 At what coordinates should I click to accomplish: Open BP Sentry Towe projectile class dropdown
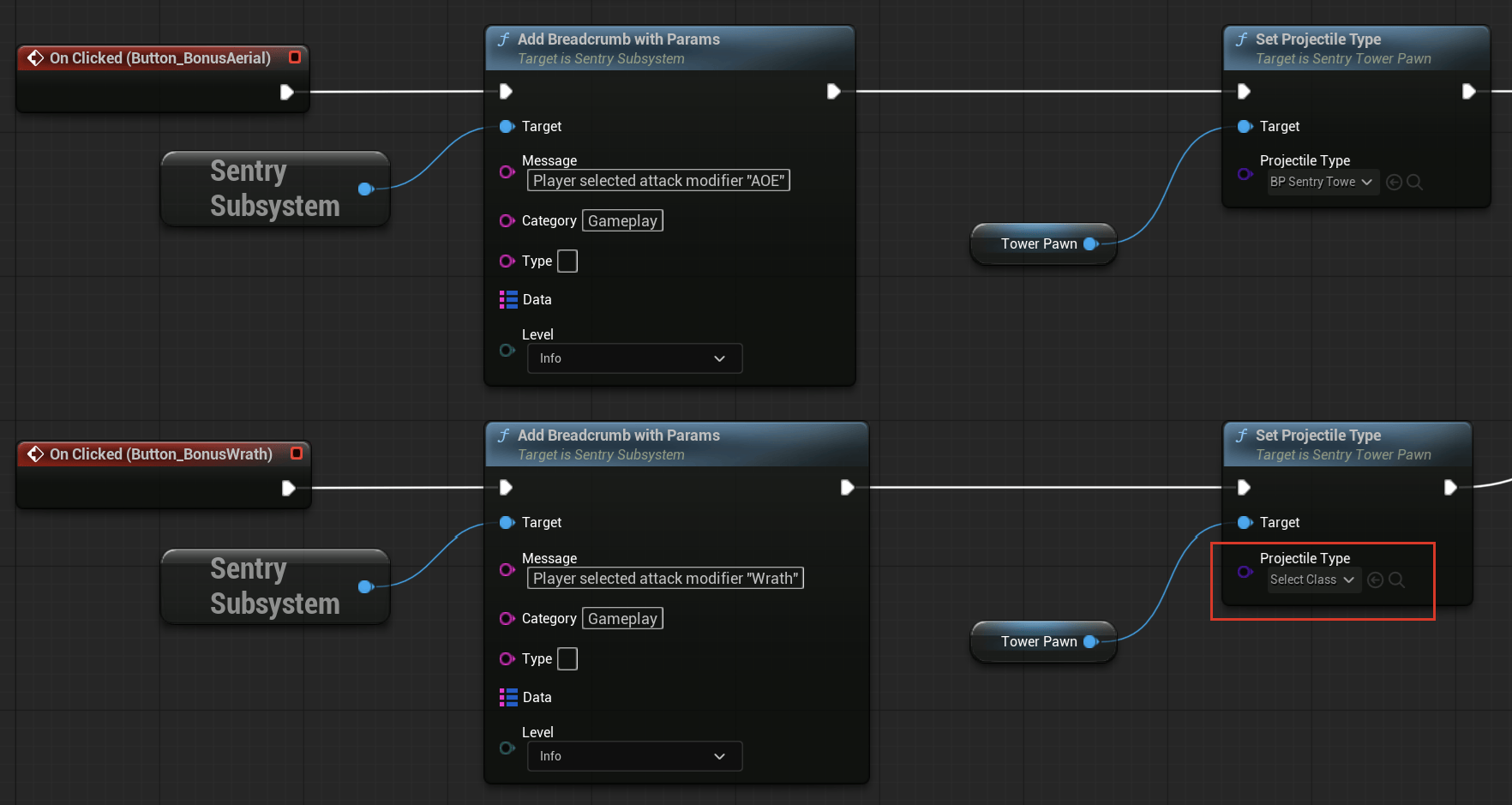point(1323,182)
